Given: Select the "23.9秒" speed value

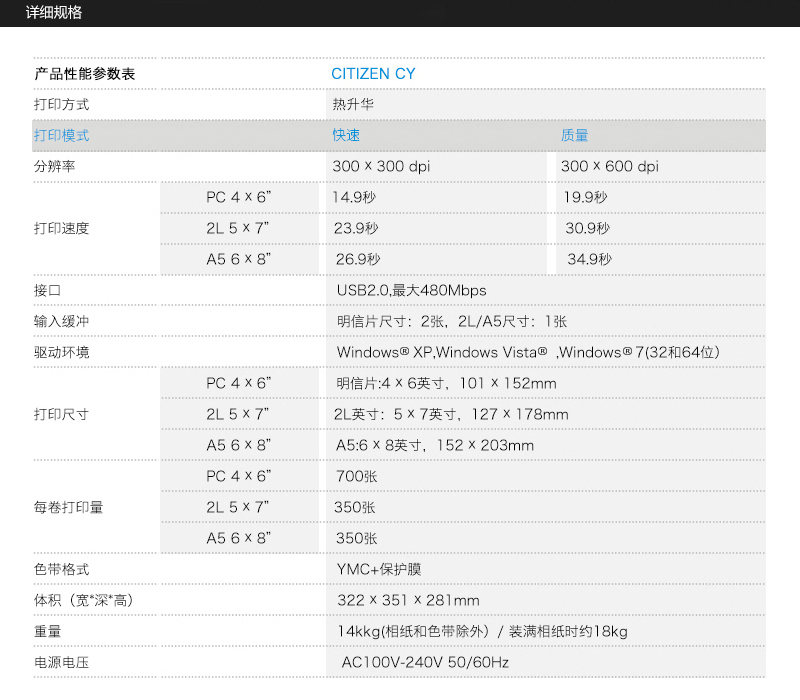Looking at the screenshot, I should tap(356, 228).
